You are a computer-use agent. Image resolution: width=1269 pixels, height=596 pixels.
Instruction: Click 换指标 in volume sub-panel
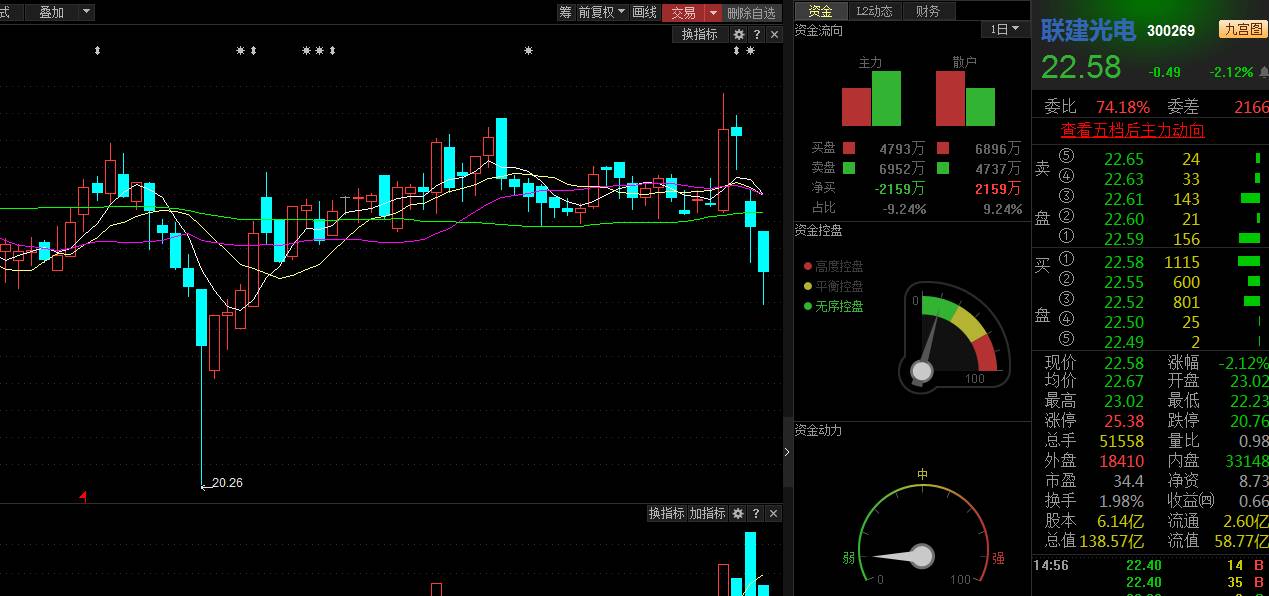coord(666,513)
